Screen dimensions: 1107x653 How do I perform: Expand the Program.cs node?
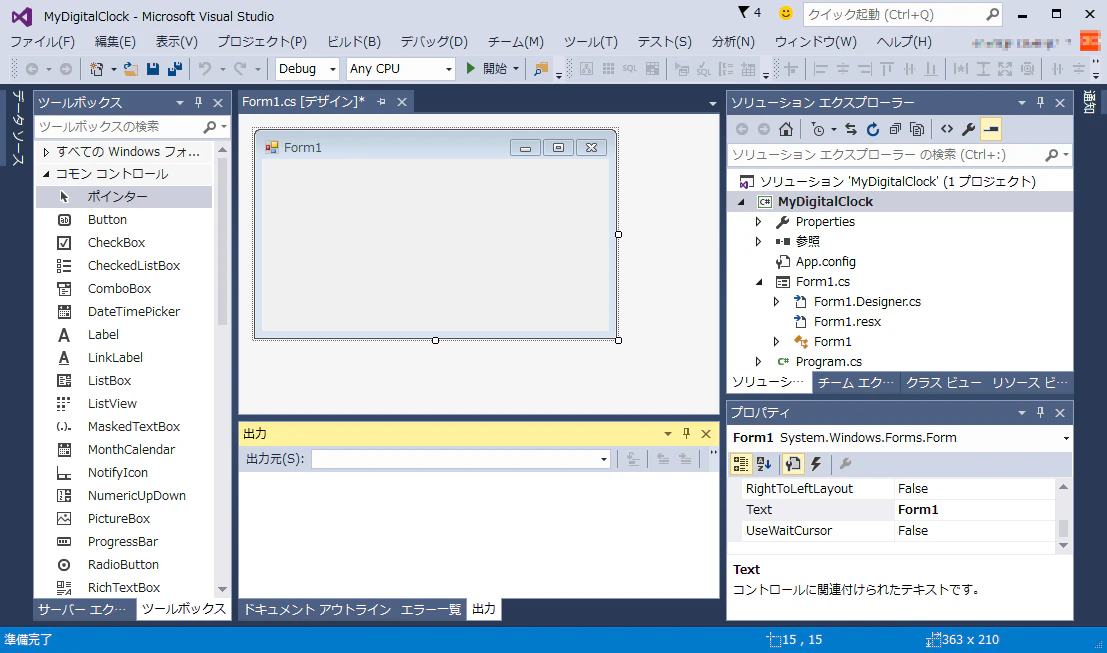[759, 361]
